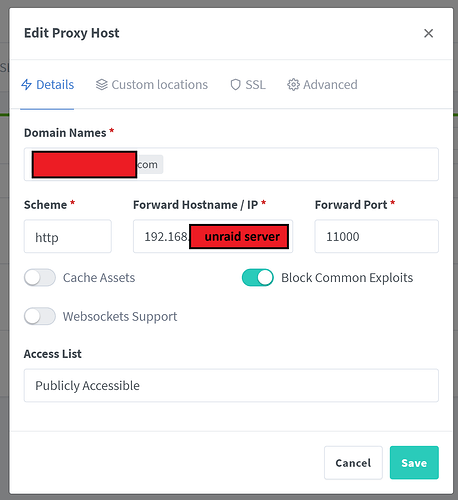Go to the Advanced tab
The width and height of the screenshot is (458, 500).
[x=322, y=85]
